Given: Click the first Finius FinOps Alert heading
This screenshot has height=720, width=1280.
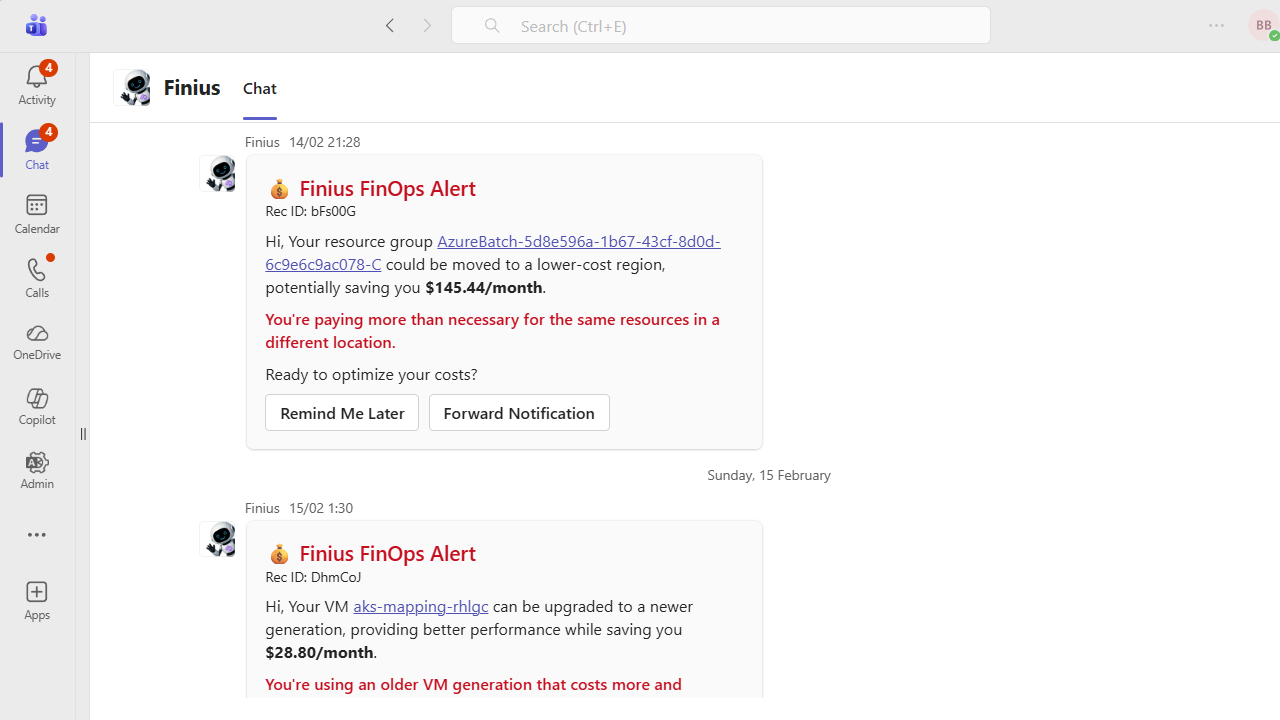Looking at the screenshot, I should click(x=387, y=188).
